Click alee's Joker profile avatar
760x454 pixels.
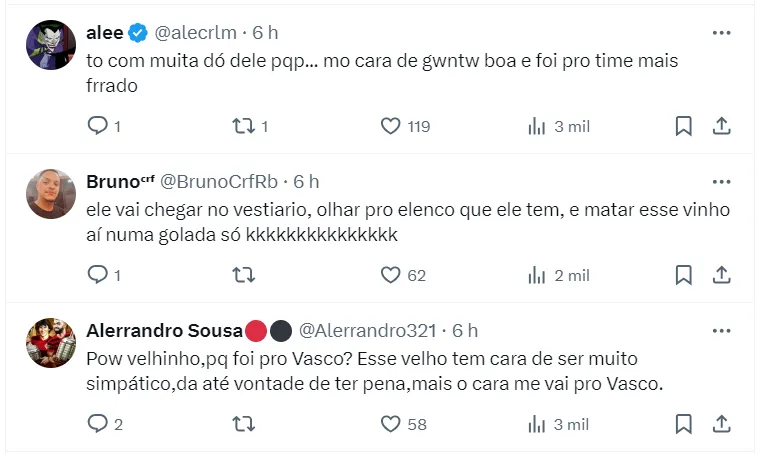(51, 45)
